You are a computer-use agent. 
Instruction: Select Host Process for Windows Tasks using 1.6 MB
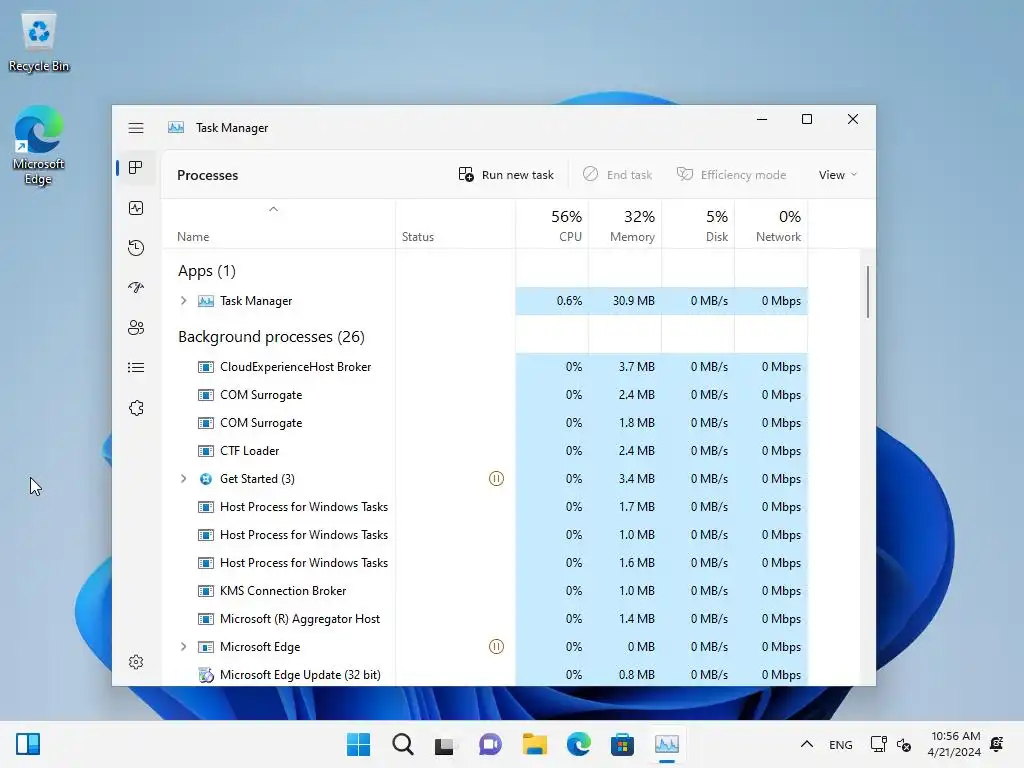point(485,562)
